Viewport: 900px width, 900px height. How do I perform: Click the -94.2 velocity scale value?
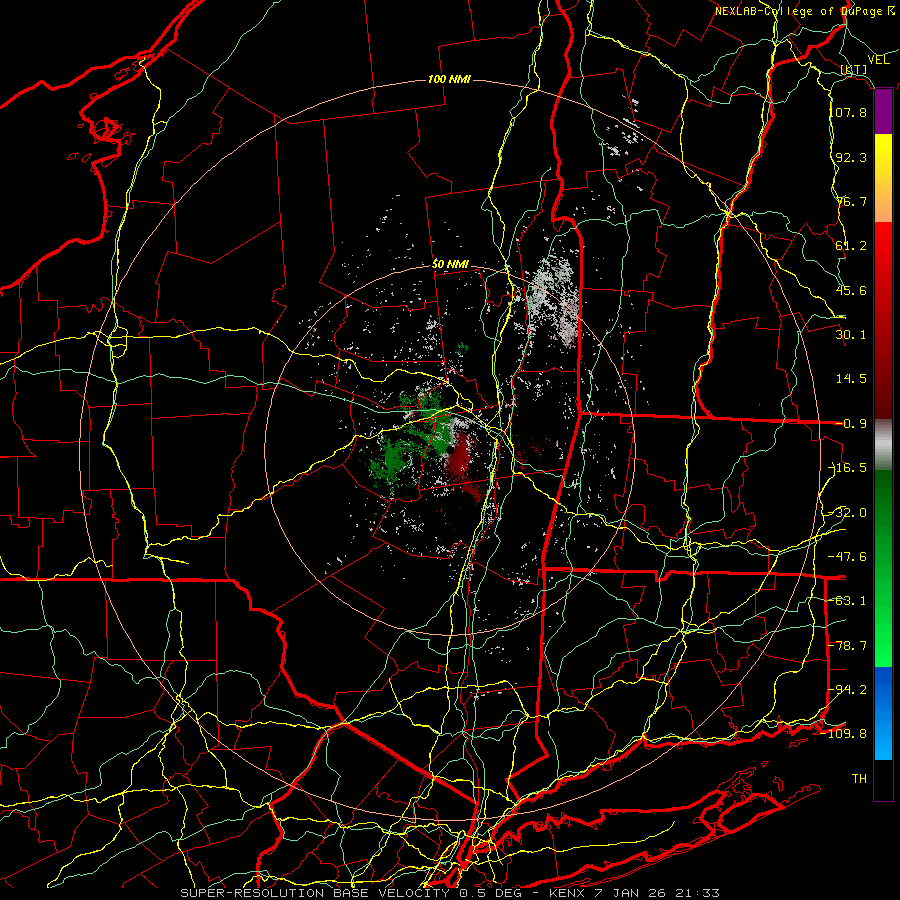point(849,690)
